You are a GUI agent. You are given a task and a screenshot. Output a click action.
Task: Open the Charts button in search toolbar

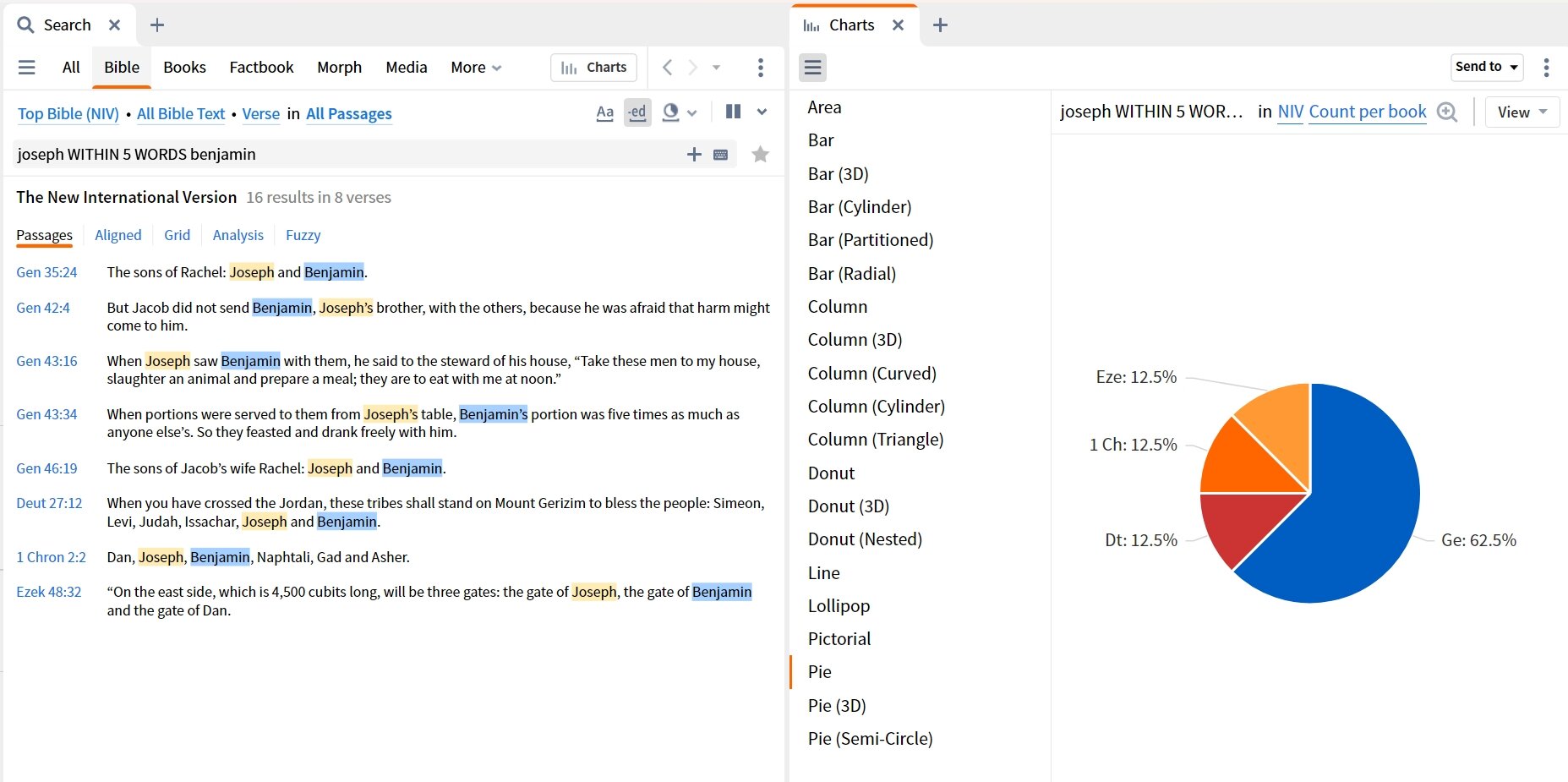(593, 67)
